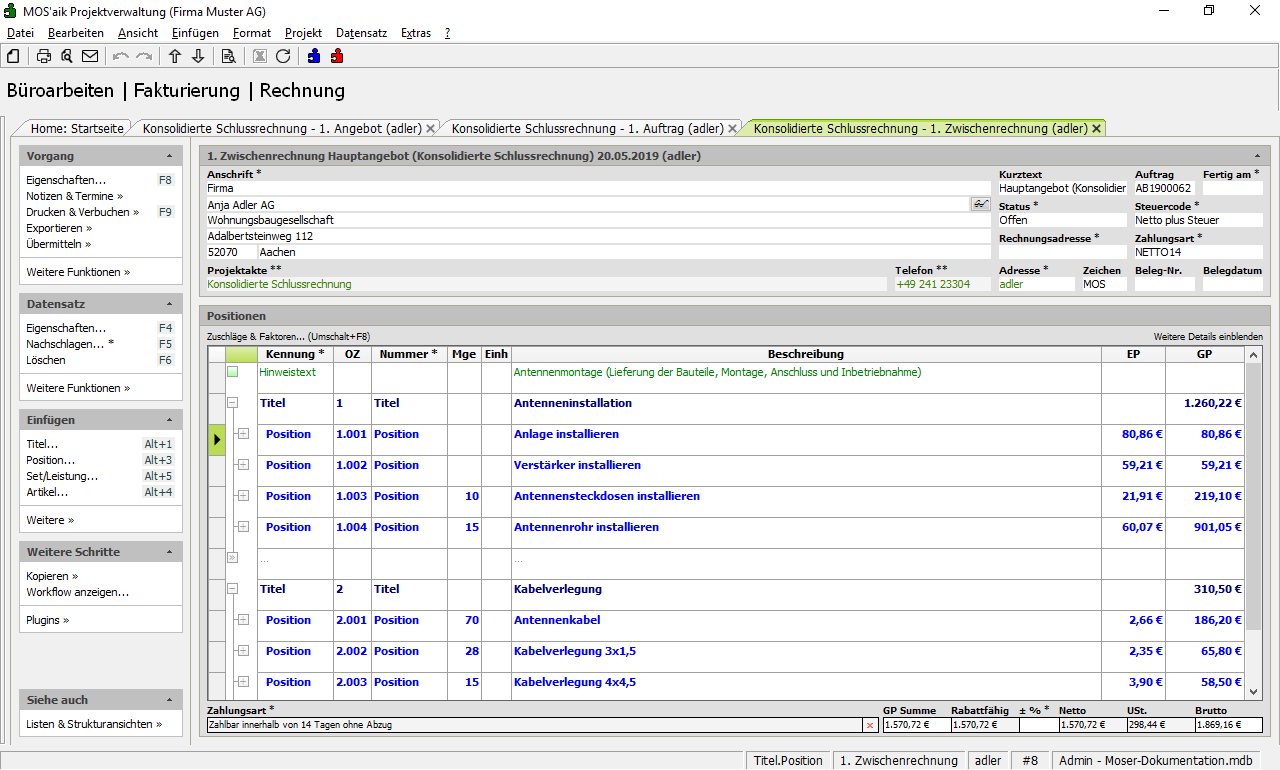The image size is (1280, 770).
Task: Collapse the Vorgang sidebar panel
Action: [169, 157]
